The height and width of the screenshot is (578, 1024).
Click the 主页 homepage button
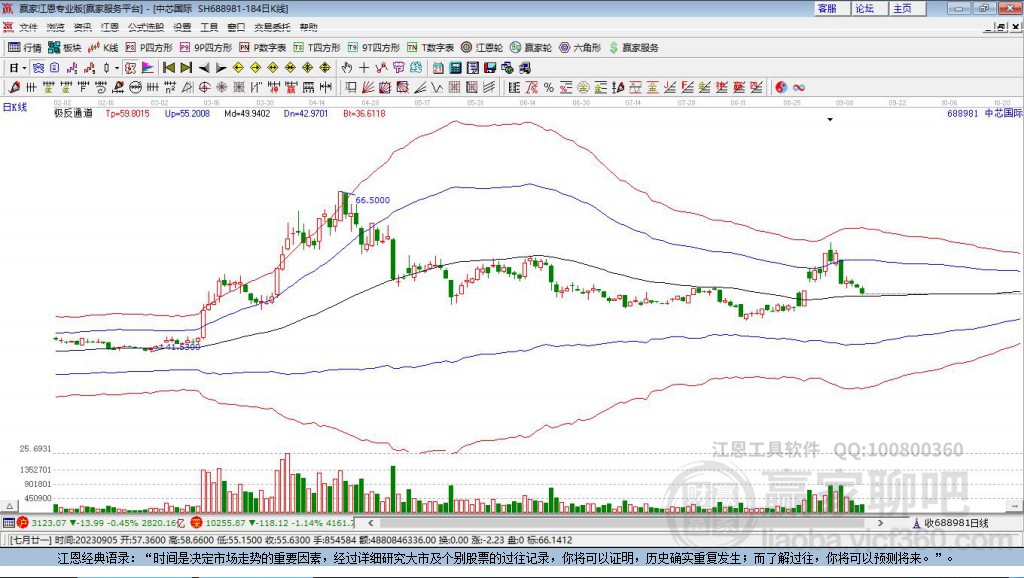pos(908,8)
